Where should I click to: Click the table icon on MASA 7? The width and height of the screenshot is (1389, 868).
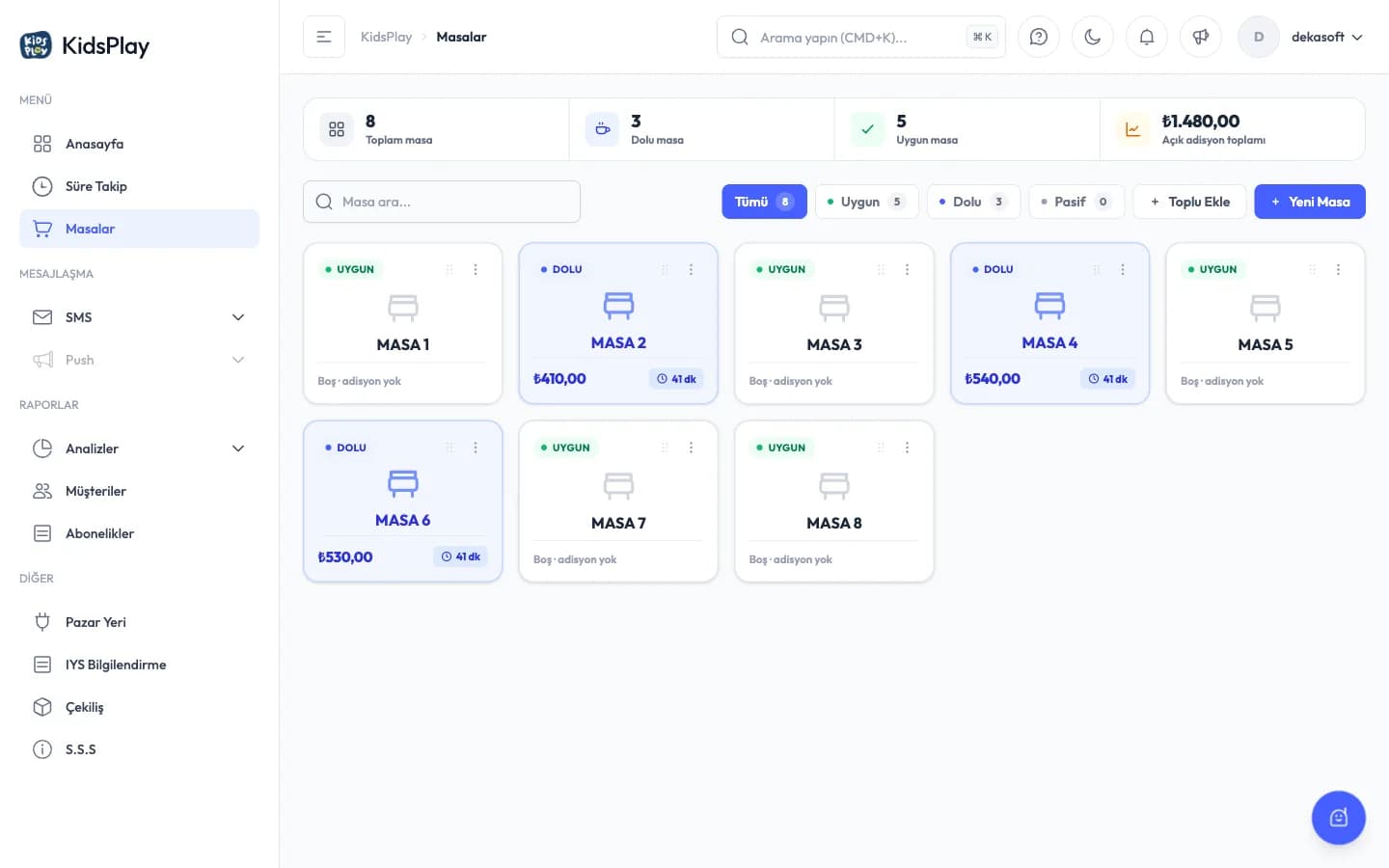click(x=618, y=485)
